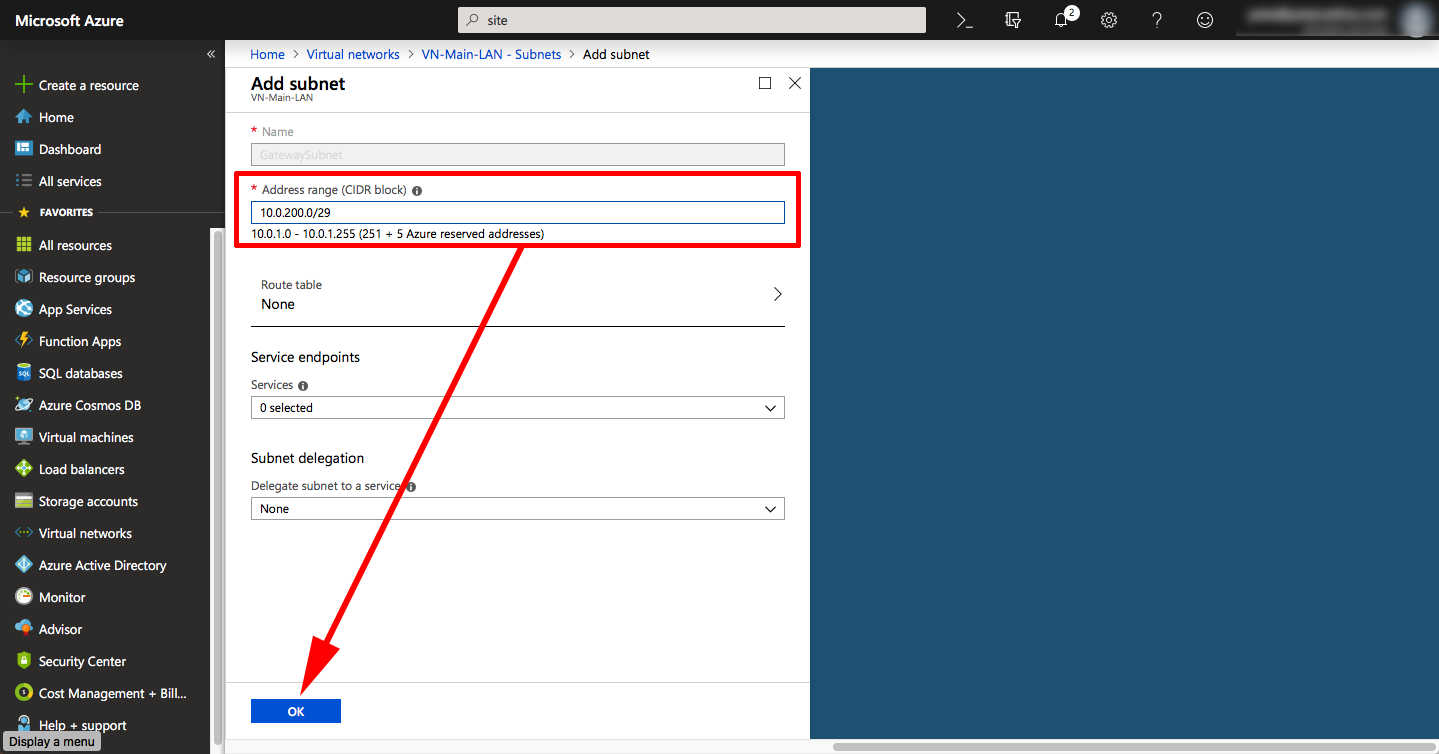Click the horizontal scrollbar at bottom
1439x754 pixels.
pos(1134,746)
